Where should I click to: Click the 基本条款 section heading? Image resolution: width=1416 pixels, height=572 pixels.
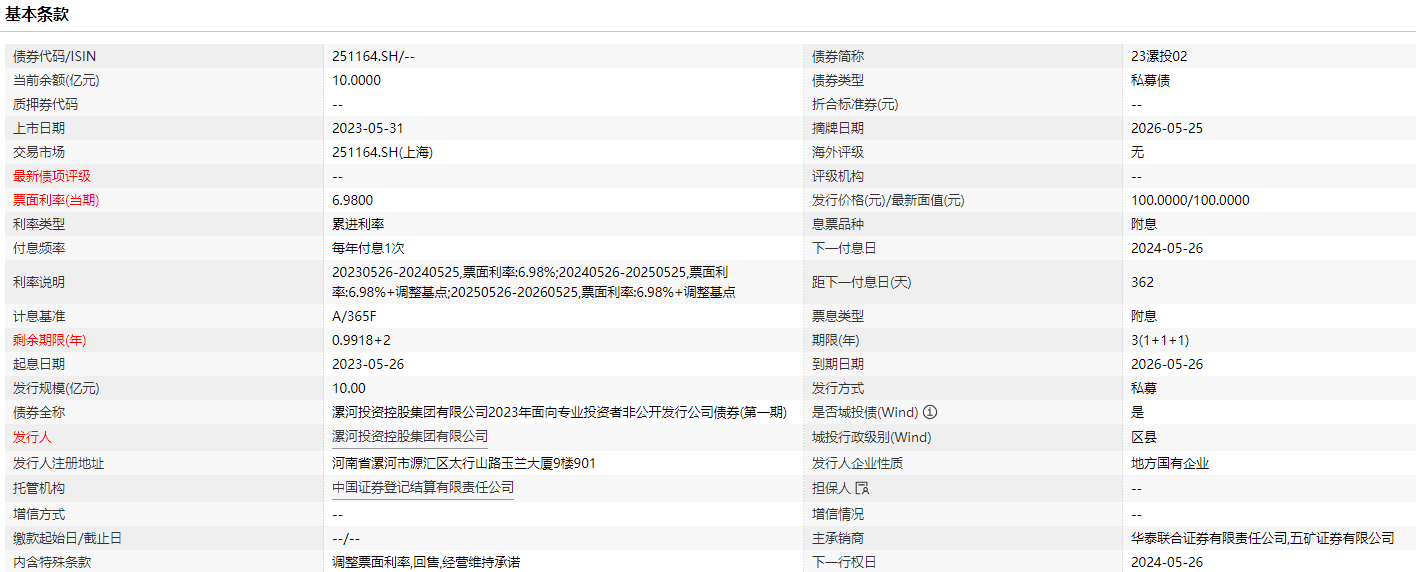point(37,15)
